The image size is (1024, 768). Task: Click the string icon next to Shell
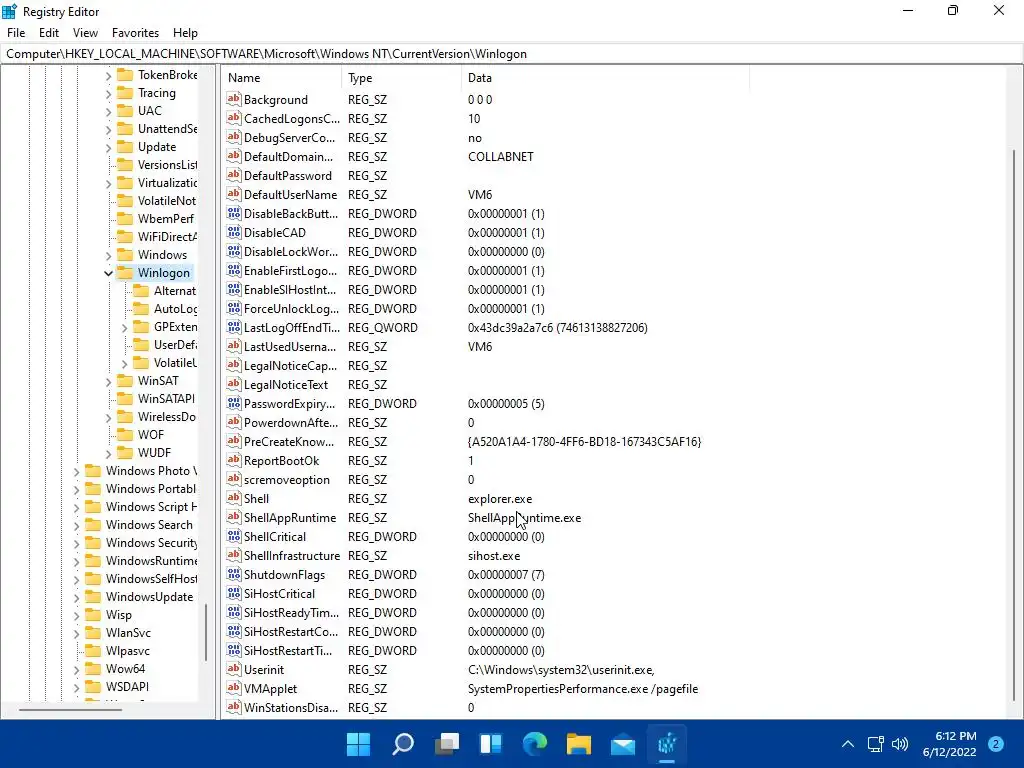click(234, 498)
